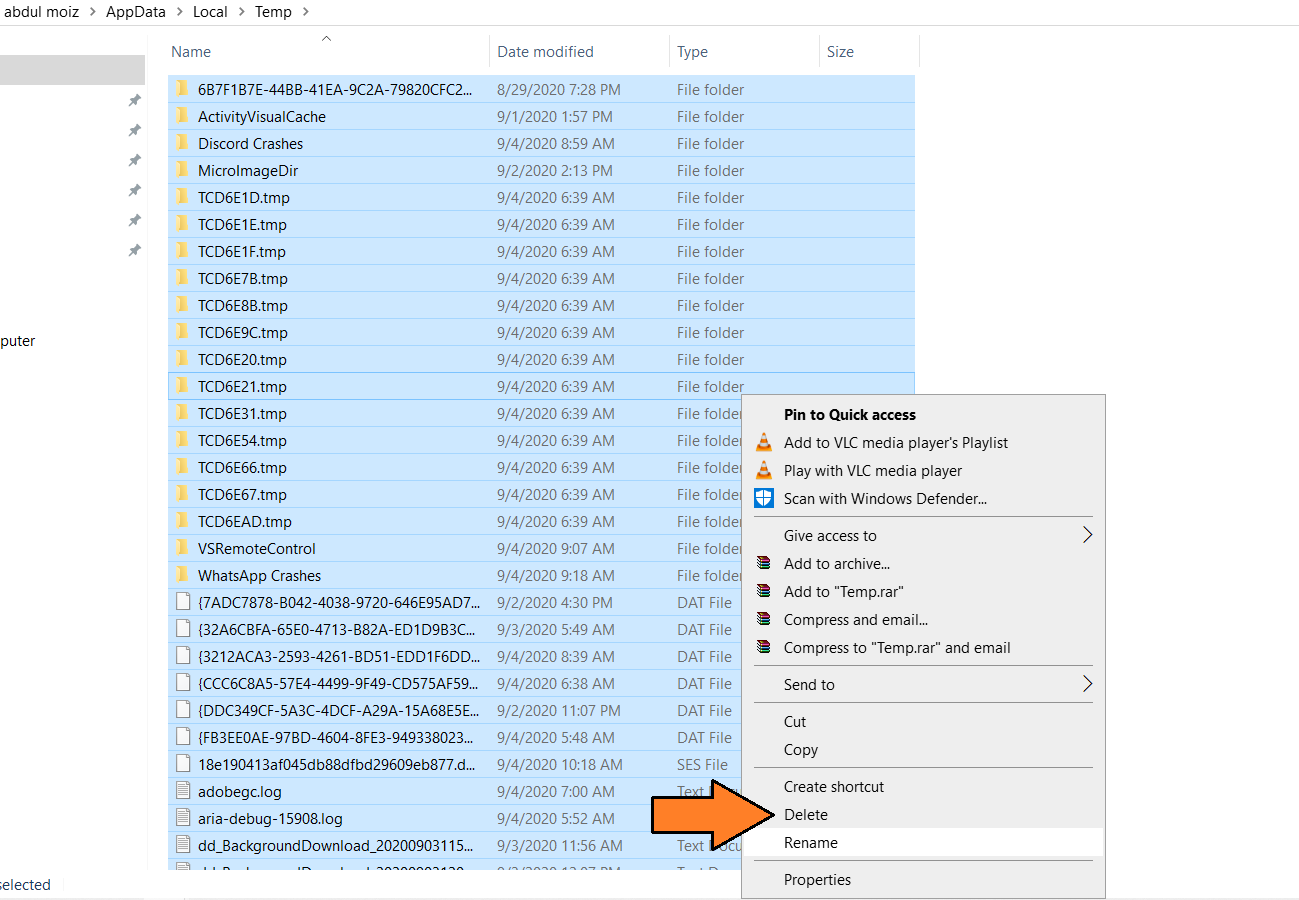
Task: Select the TCD6E7B.tmp folder icon
Action: [x=182, y=278]
